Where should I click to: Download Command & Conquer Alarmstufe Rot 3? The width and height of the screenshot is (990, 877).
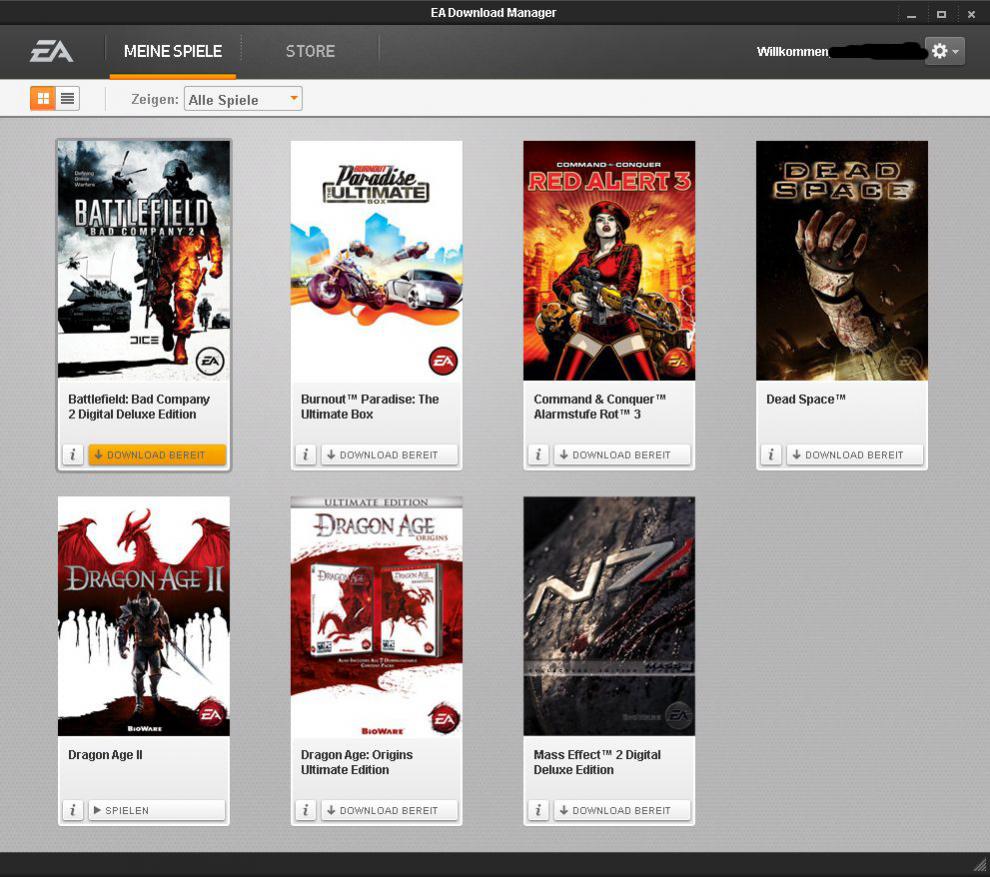click(x=622, y=455)
